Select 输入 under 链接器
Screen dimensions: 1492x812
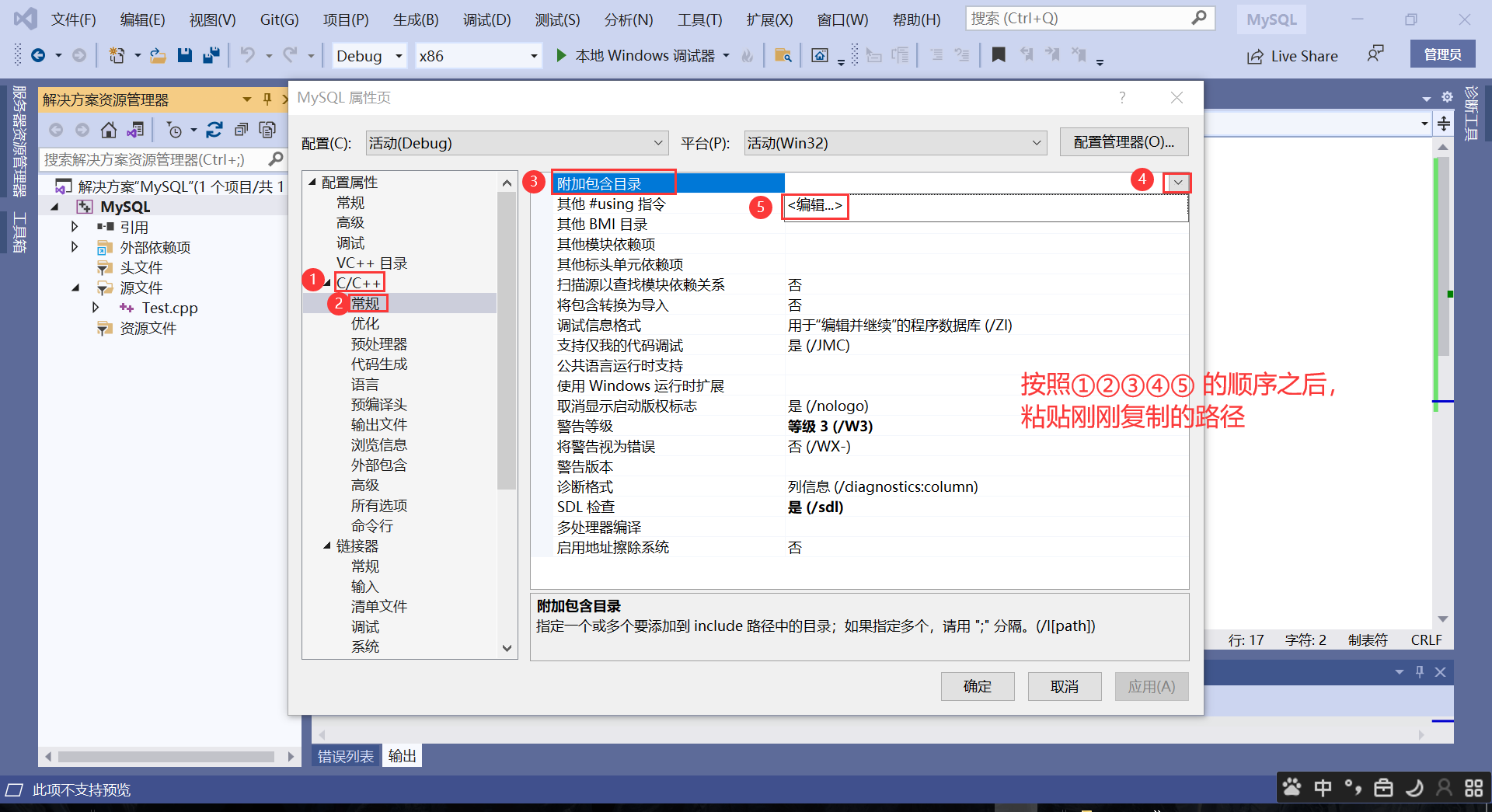pyautogui.click(x=364, y=586)
